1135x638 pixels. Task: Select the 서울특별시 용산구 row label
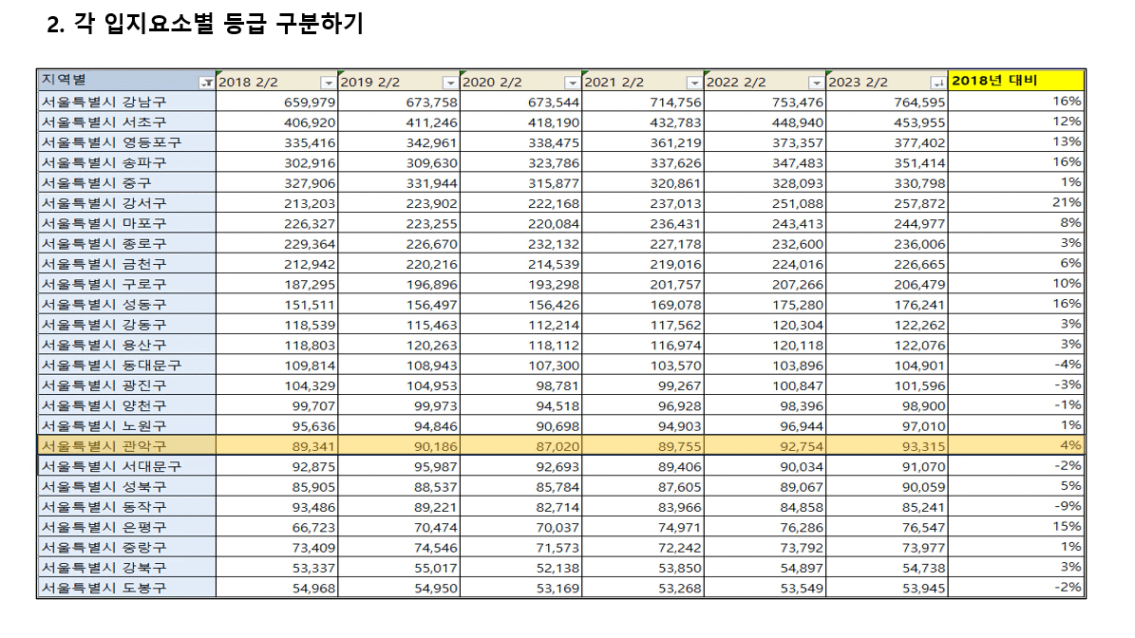coord(126,345)
